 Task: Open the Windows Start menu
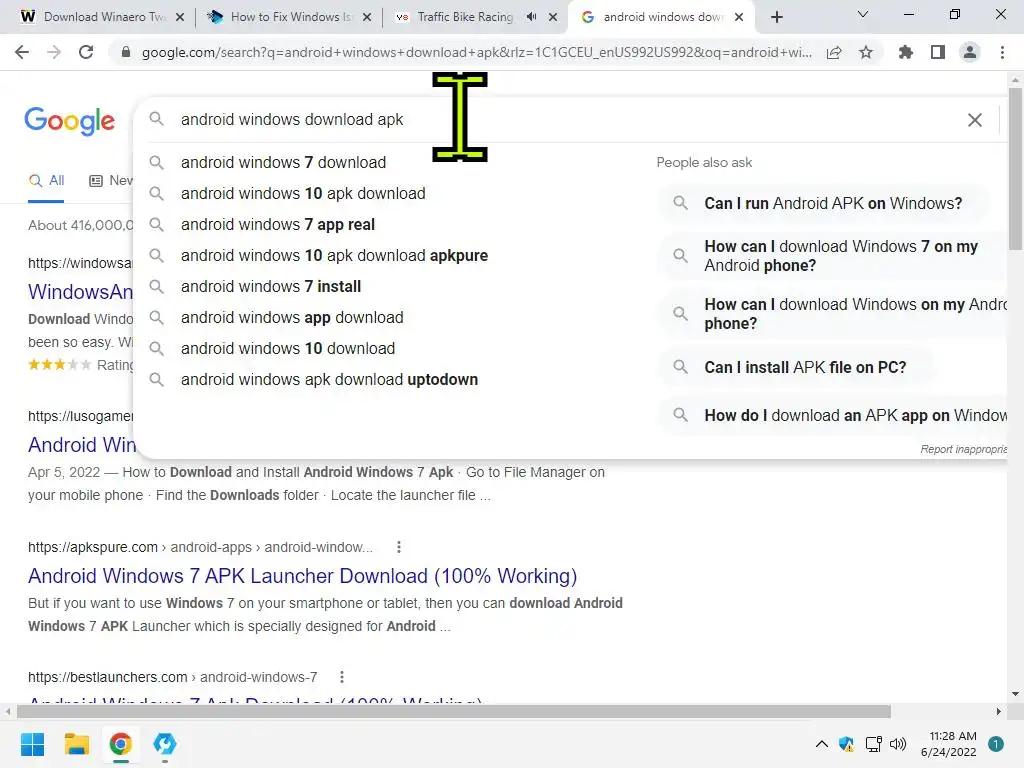[x=32, y=744]
